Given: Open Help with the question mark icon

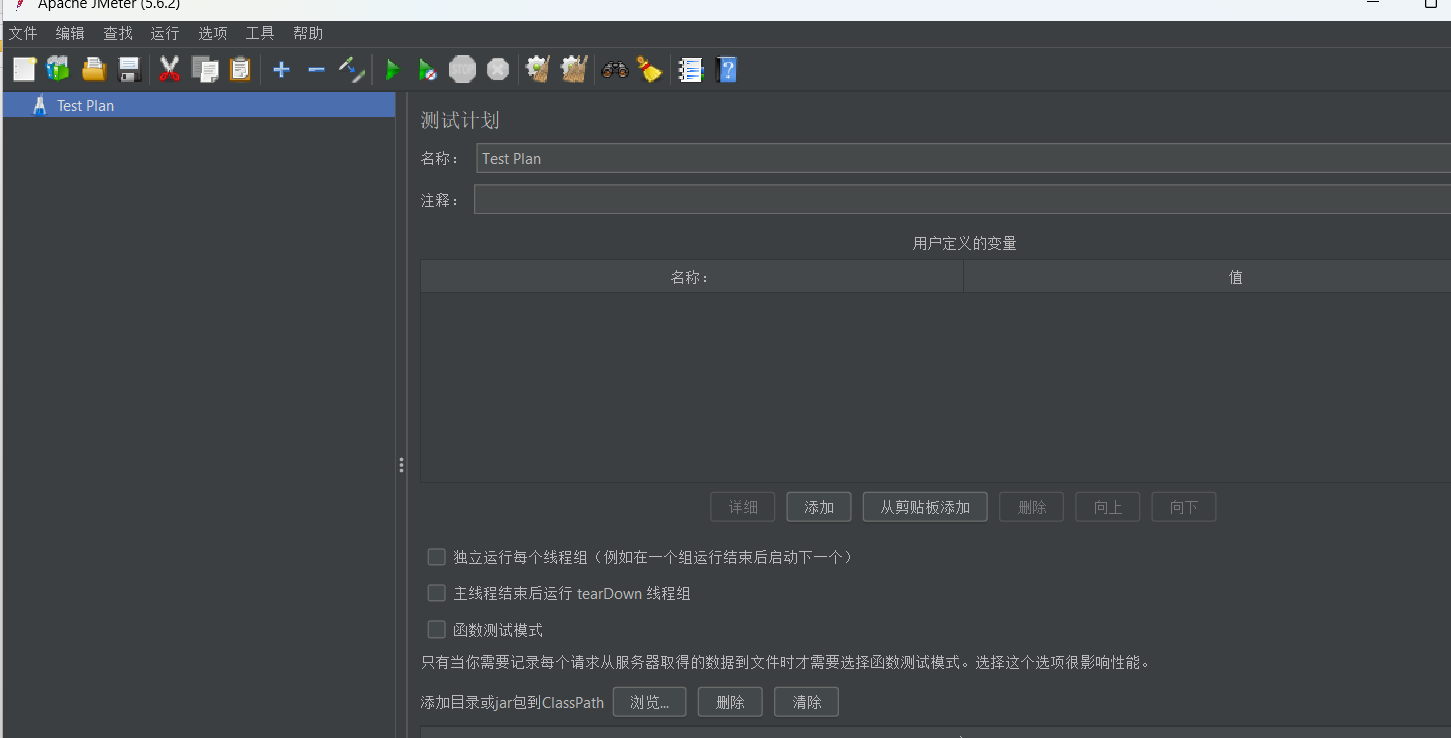Looking at the screenshot, I should (727, 69).
